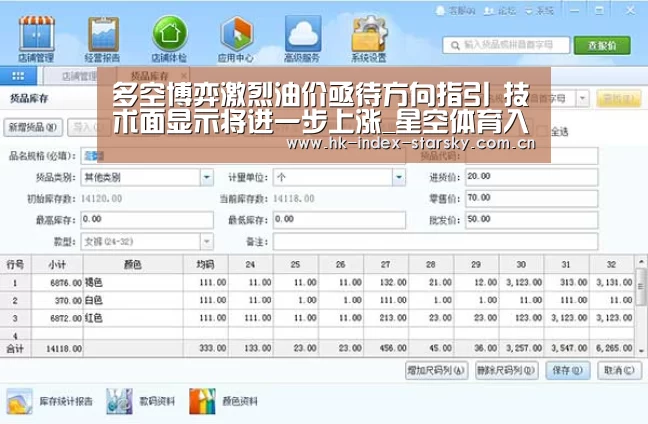Click the magnifier icon in the search box
The width and height of the screenshot is (648, 424).
(x=455, y=45)
